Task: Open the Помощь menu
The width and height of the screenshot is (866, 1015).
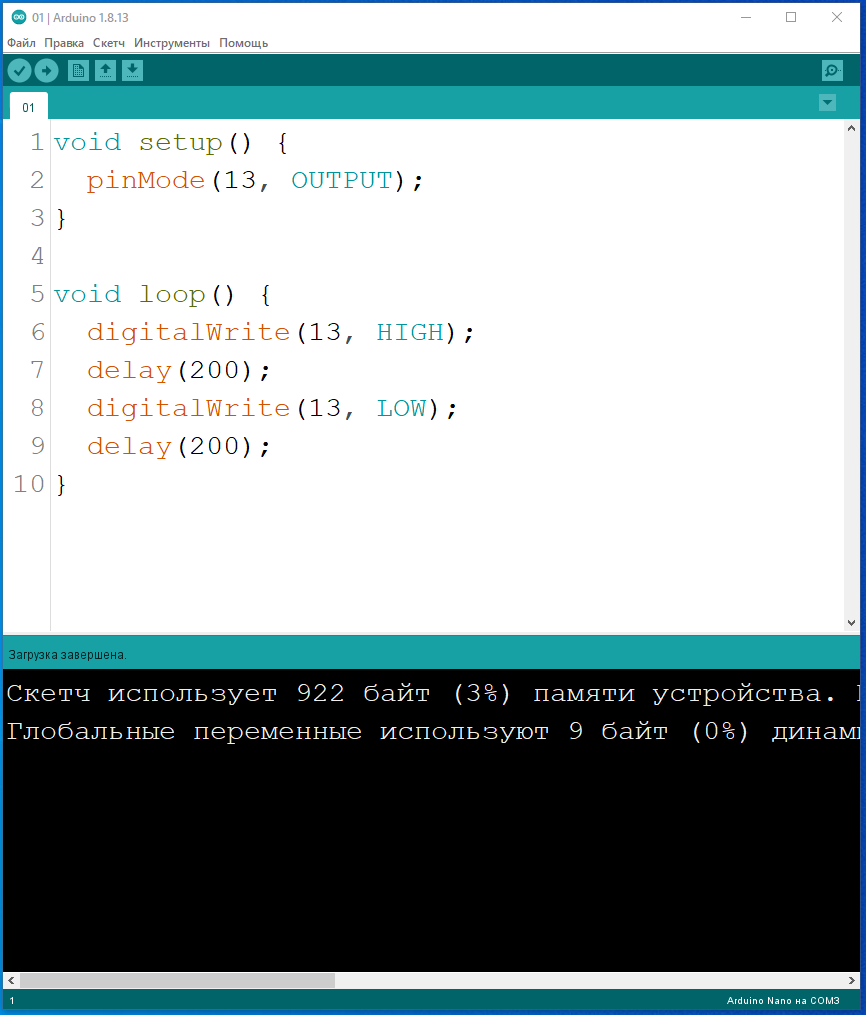Action: [x=243, y=43]
